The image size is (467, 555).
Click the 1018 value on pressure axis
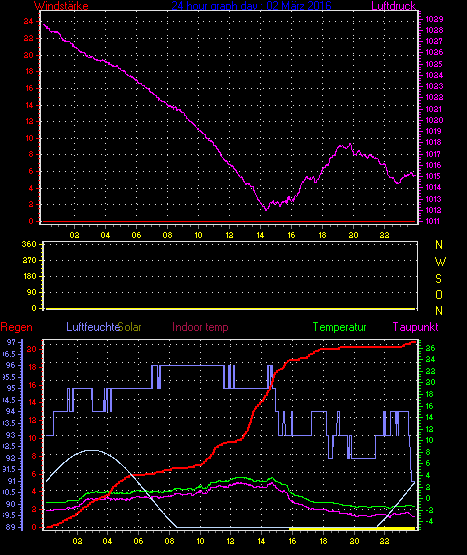433,142
